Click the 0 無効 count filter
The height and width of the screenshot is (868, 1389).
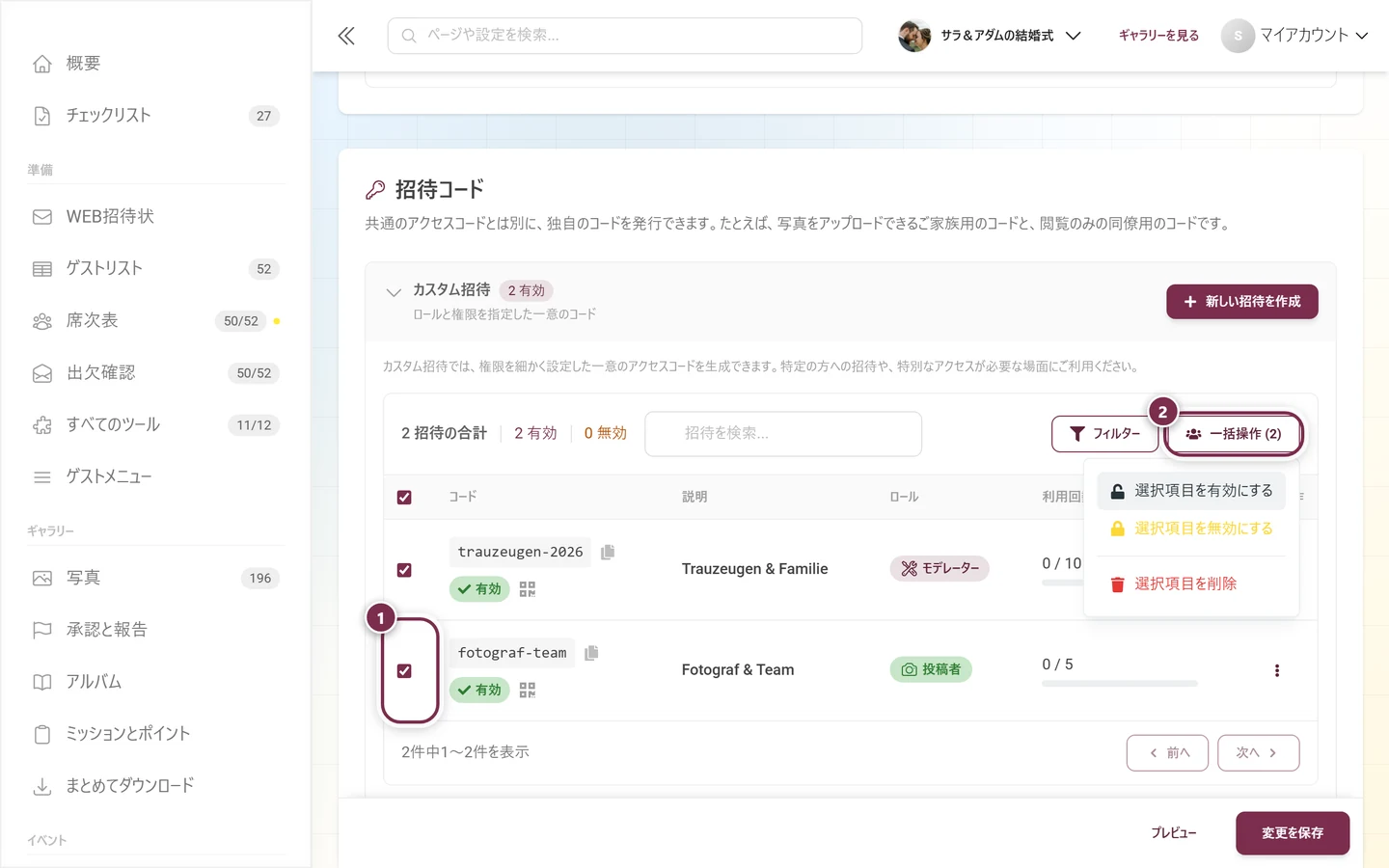(x=605, y=434)
